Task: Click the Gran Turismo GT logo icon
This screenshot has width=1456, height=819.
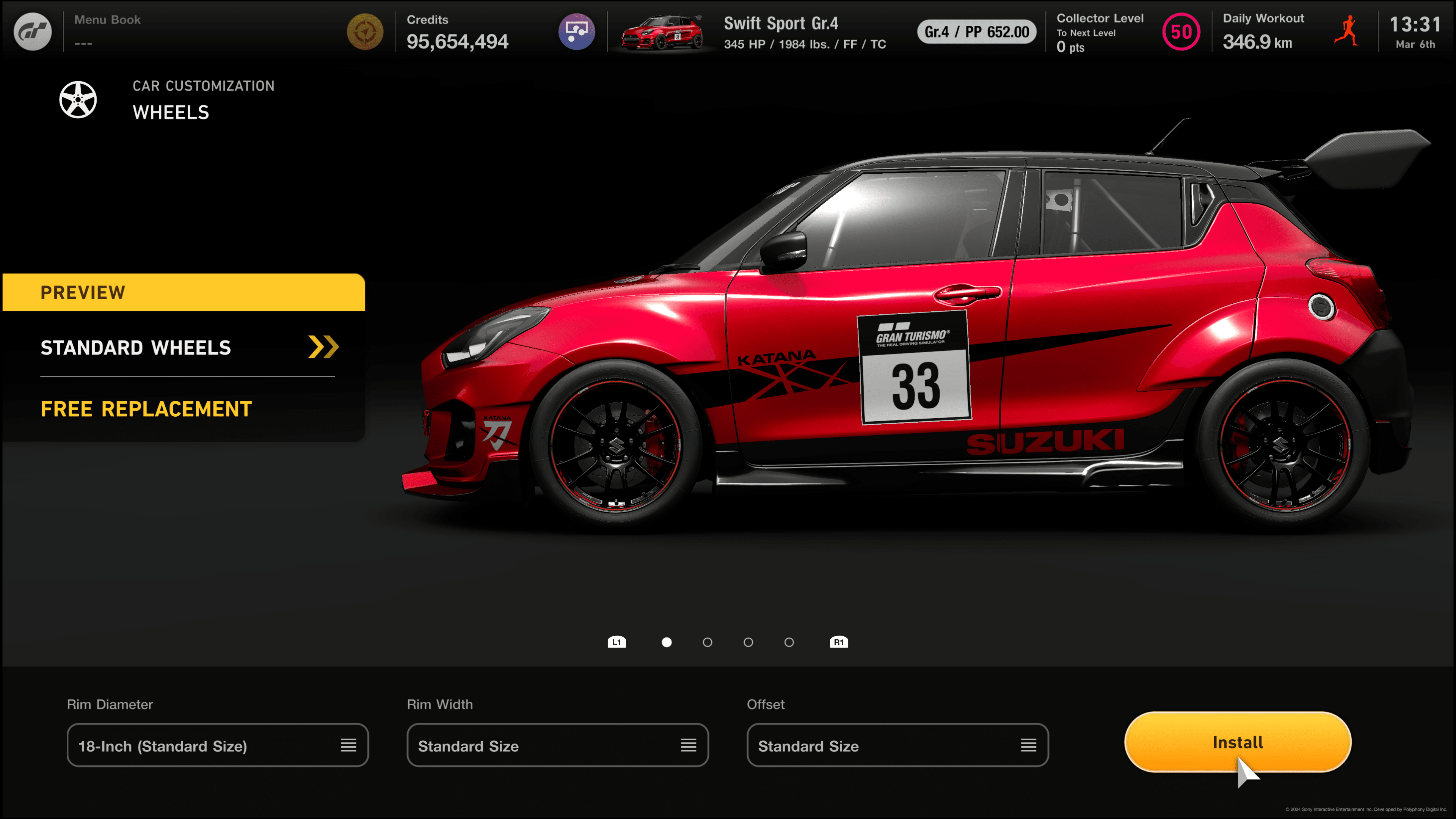Action: [33, 31]
